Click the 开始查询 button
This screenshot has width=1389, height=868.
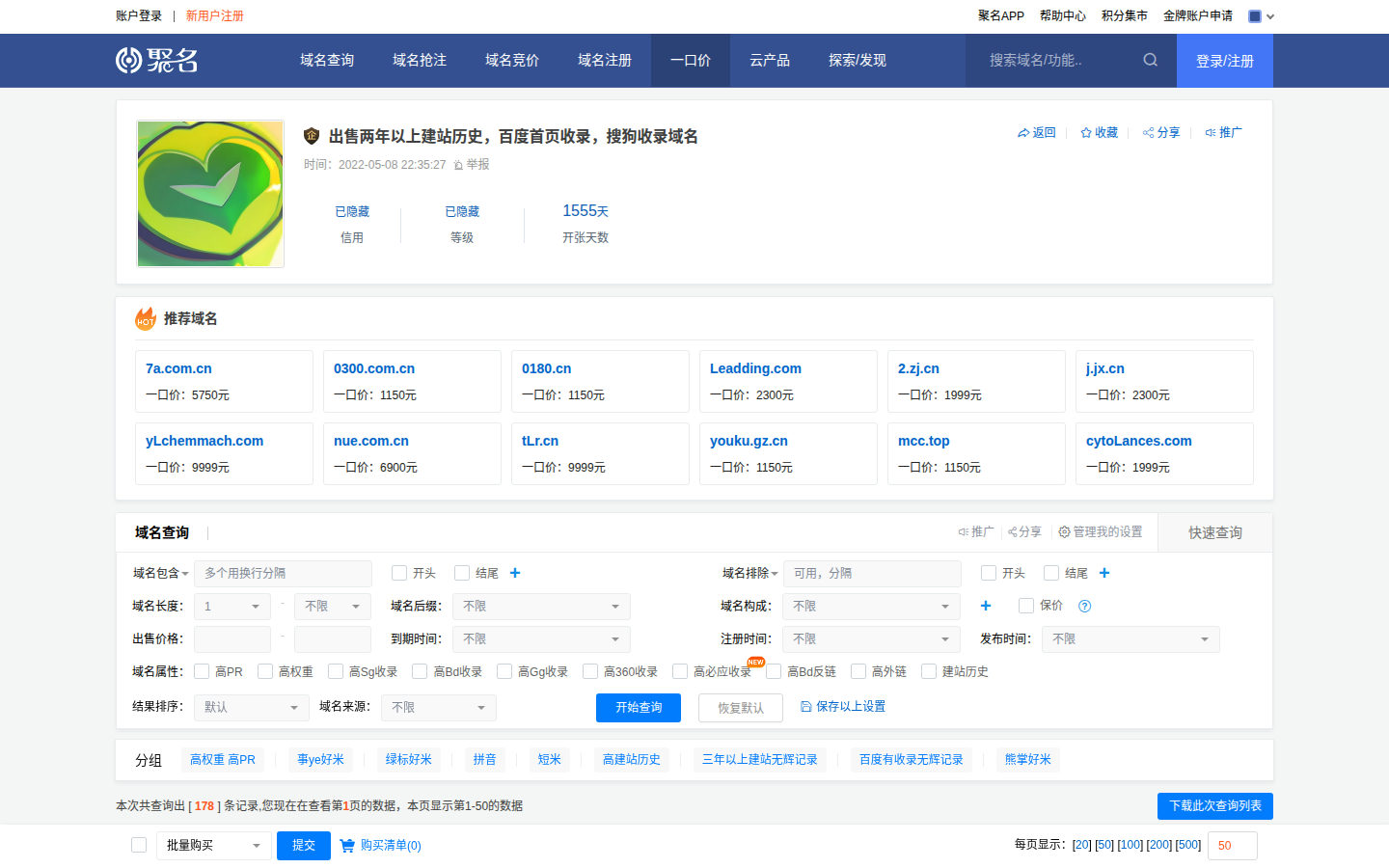click(x=639, y=708)
